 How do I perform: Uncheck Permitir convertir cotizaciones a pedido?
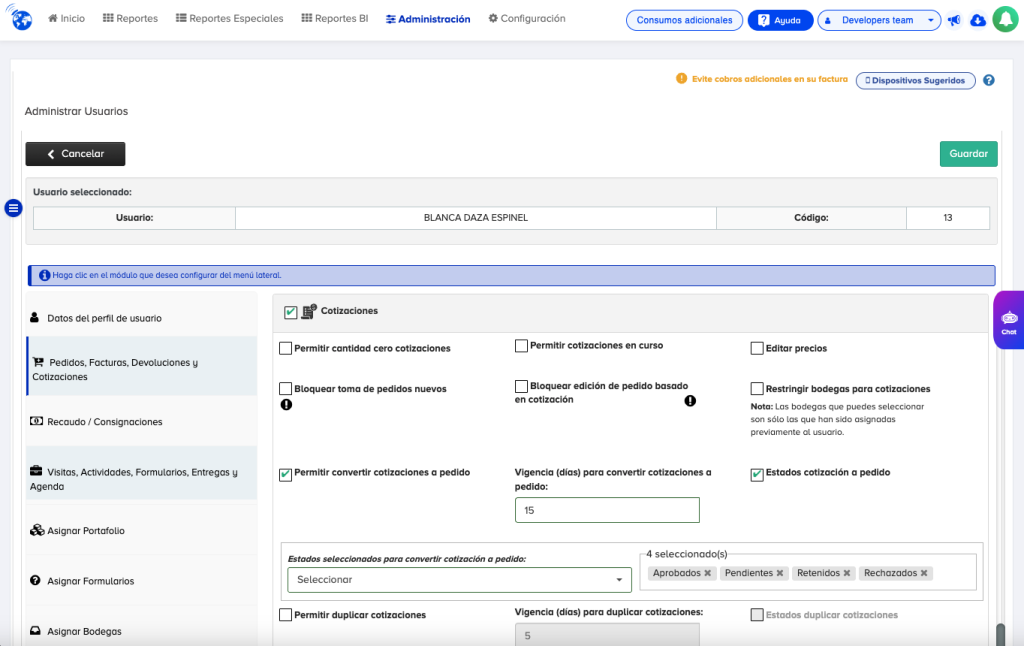(x=287, y=473)
